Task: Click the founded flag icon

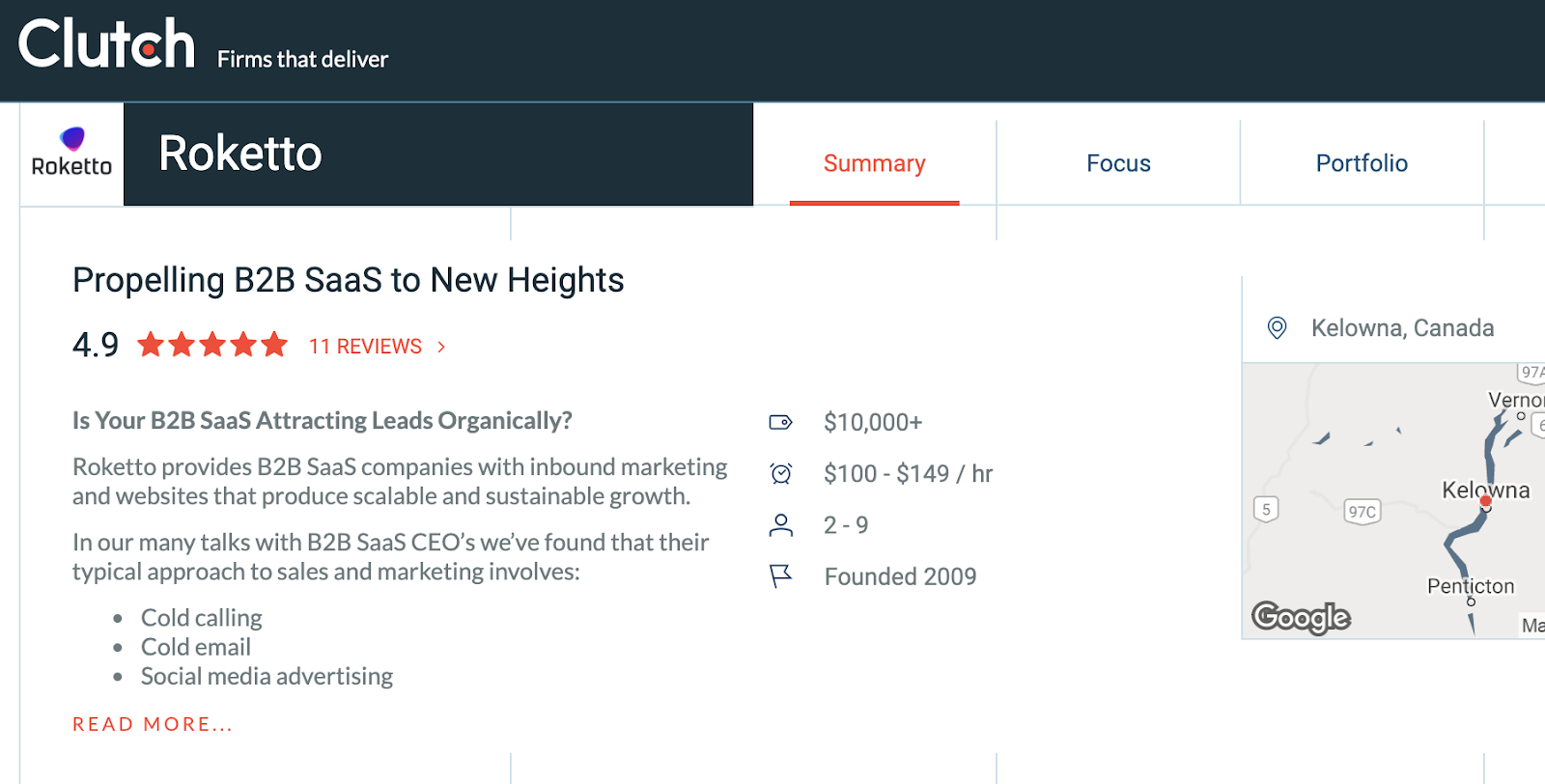Action: (780, 576)
